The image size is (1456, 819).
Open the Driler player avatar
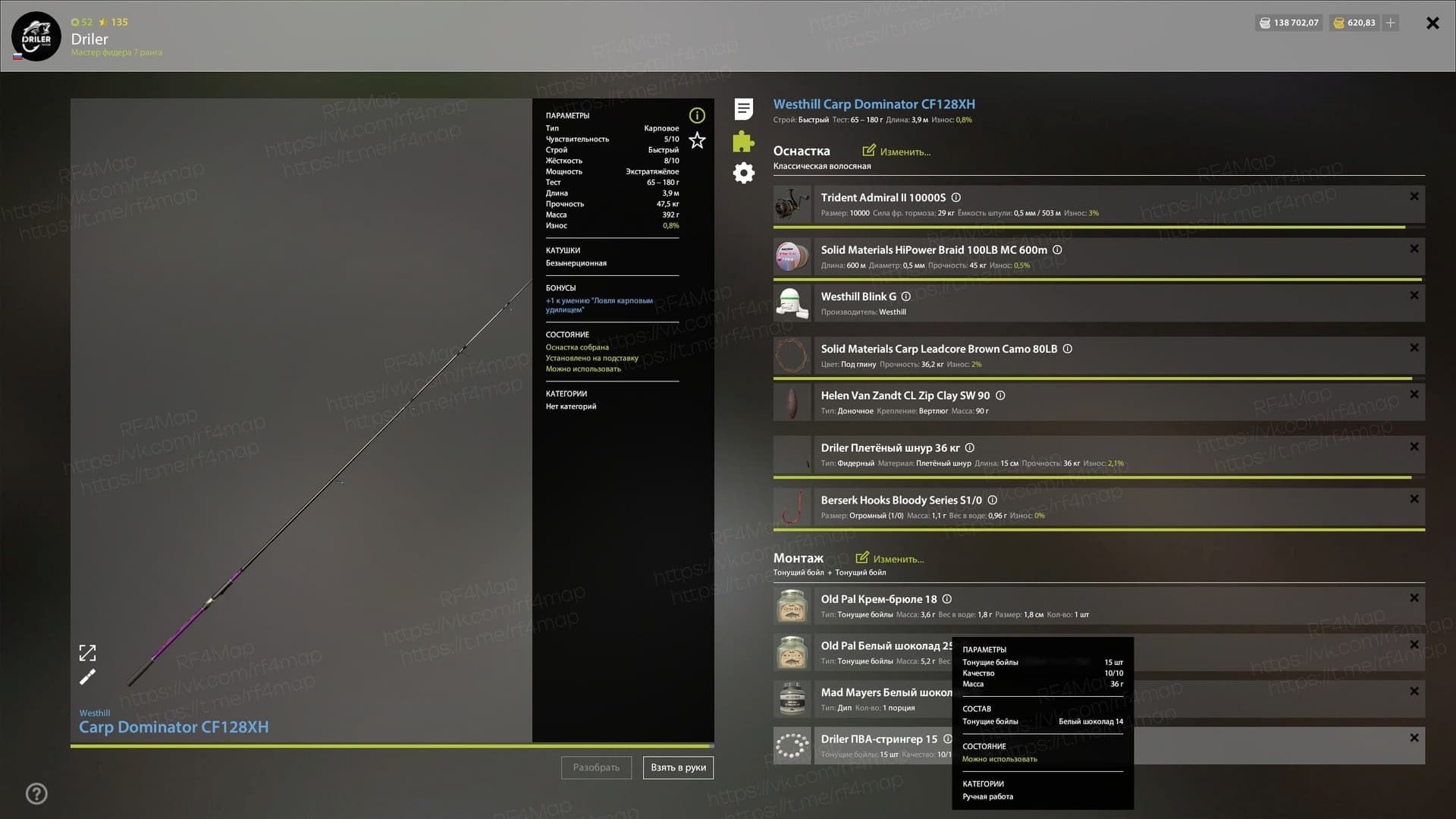(x=36, y=36)
